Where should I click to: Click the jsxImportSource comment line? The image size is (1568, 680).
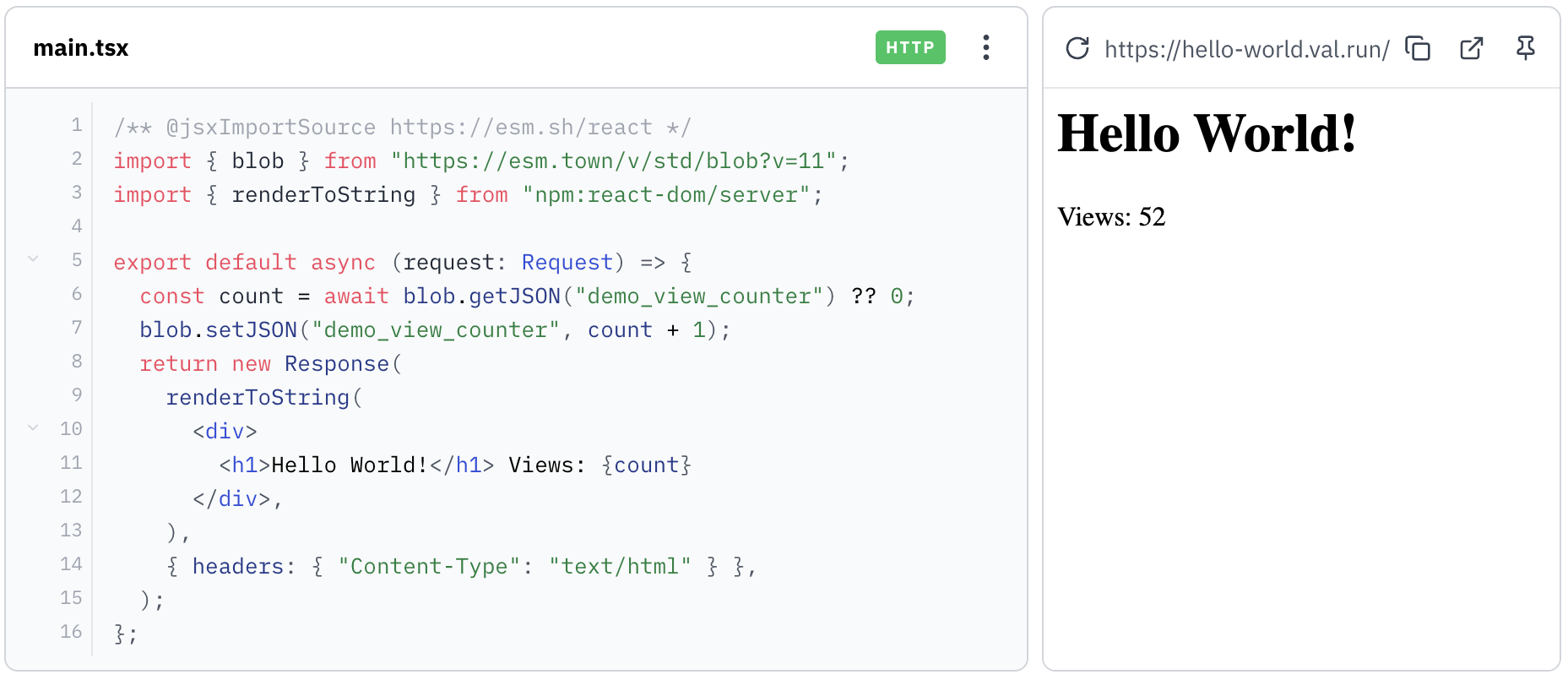[x=402, y=128]
